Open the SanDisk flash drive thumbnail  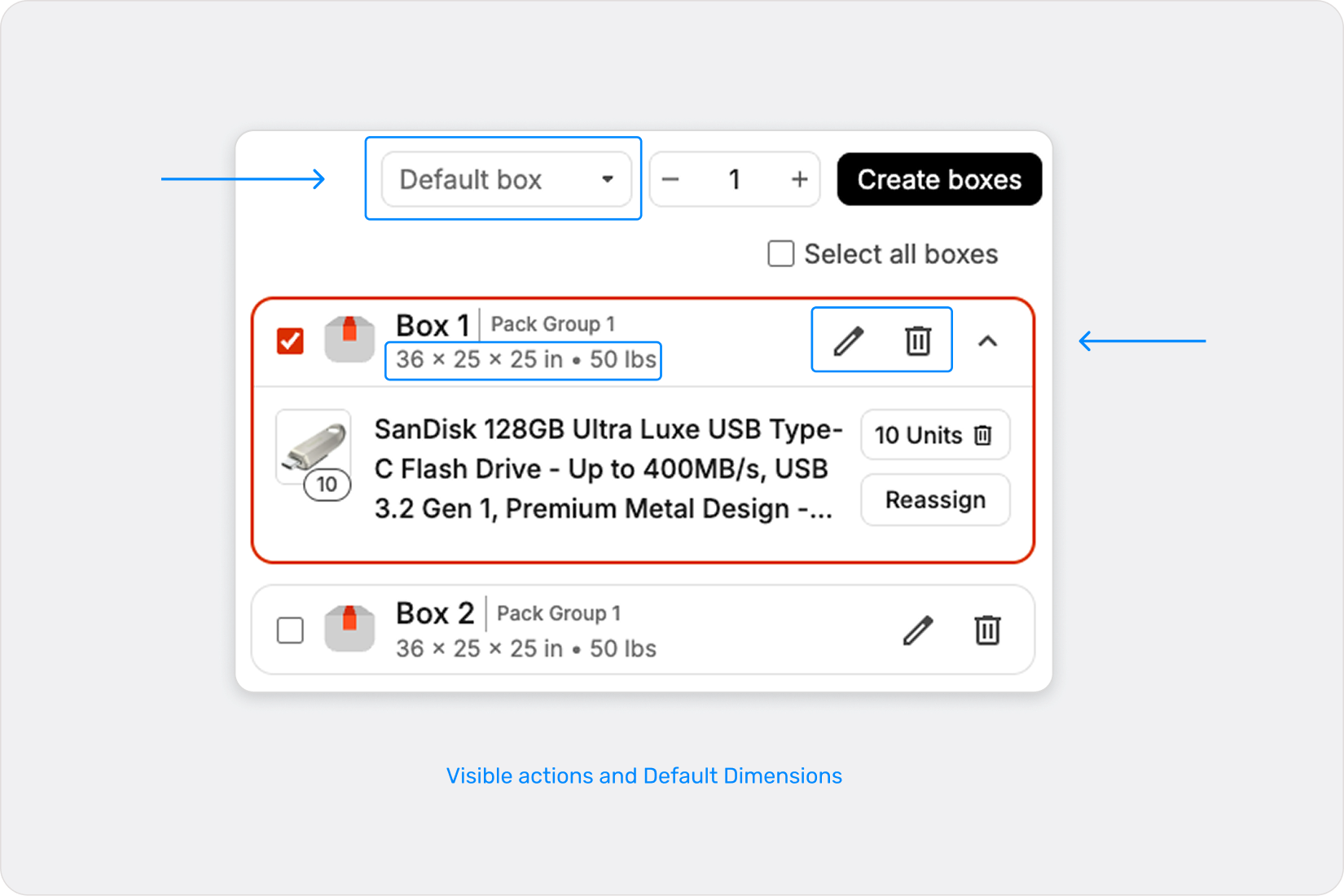tap(313, 448)
